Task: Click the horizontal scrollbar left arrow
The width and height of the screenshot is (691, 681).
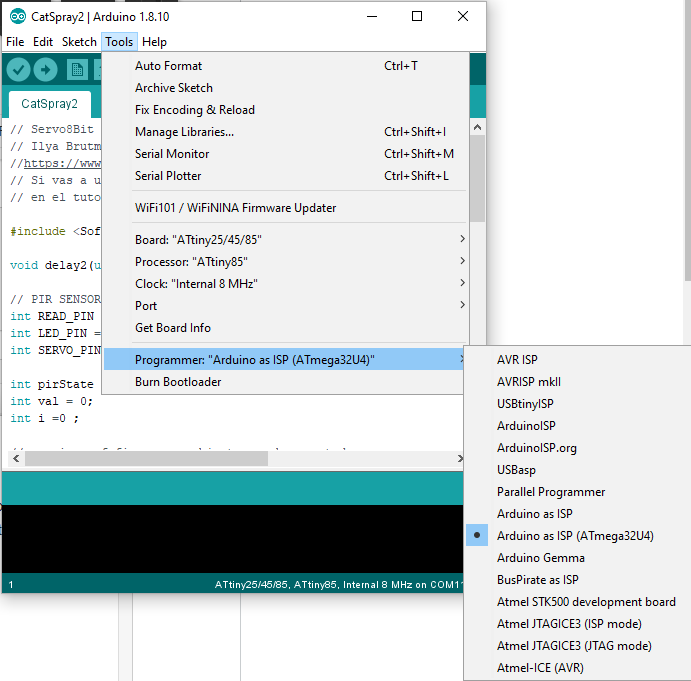Action: tap(16, 458)
